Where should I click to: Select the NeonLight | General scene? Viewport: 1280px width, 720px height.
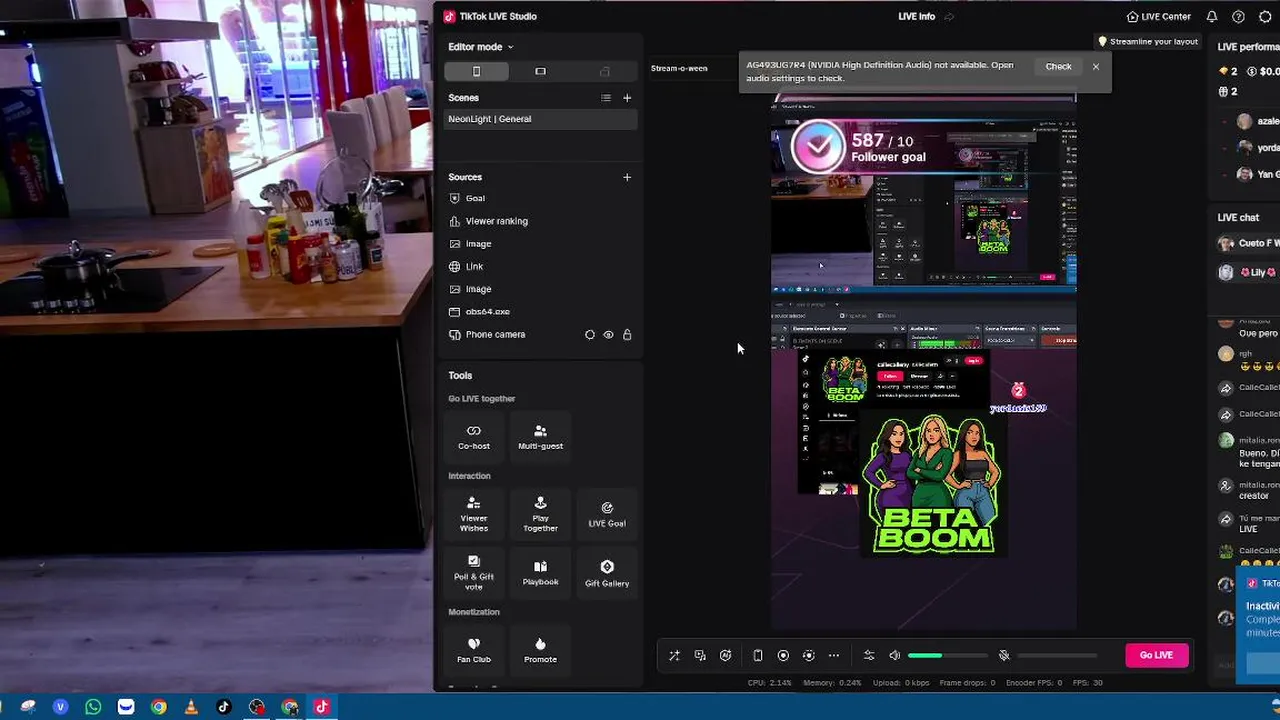tap(540, 119)
